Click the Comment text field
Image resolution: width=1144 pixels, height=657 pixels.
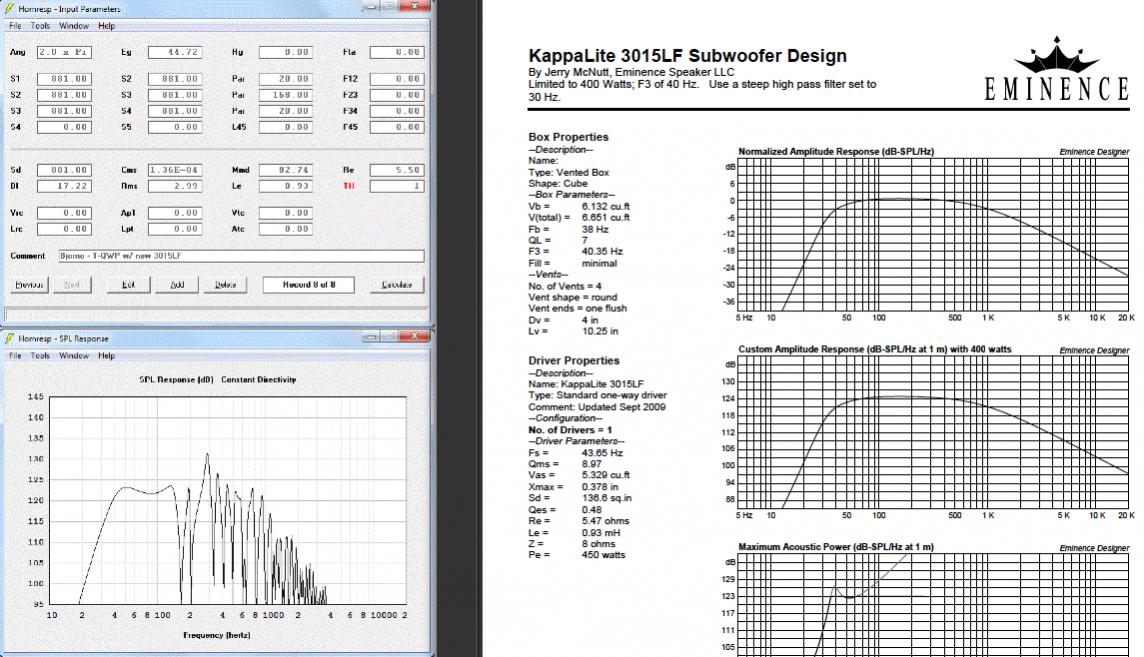(x=239, y=256)
